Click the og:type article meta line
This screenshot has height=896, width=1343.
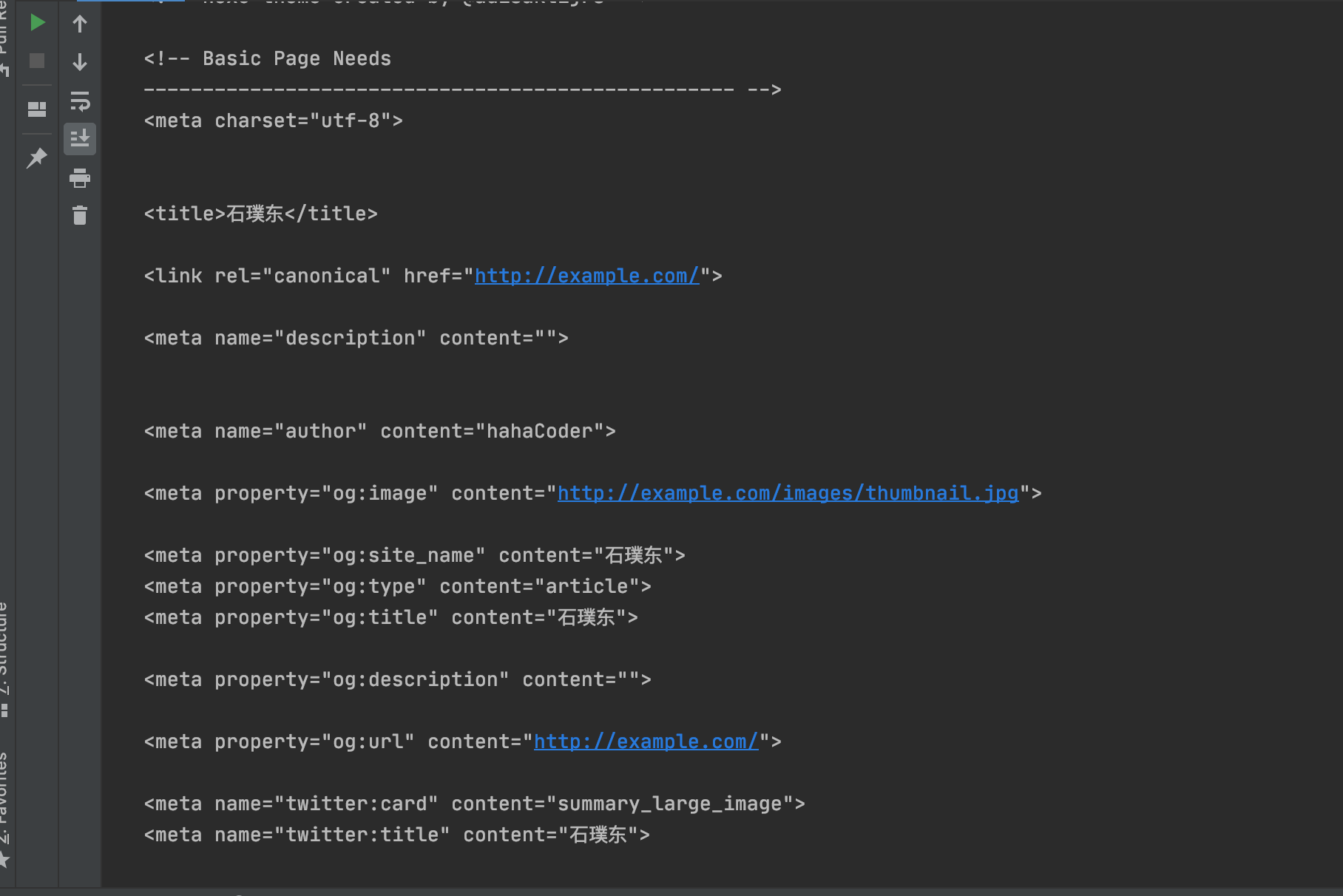pos(398,586)
